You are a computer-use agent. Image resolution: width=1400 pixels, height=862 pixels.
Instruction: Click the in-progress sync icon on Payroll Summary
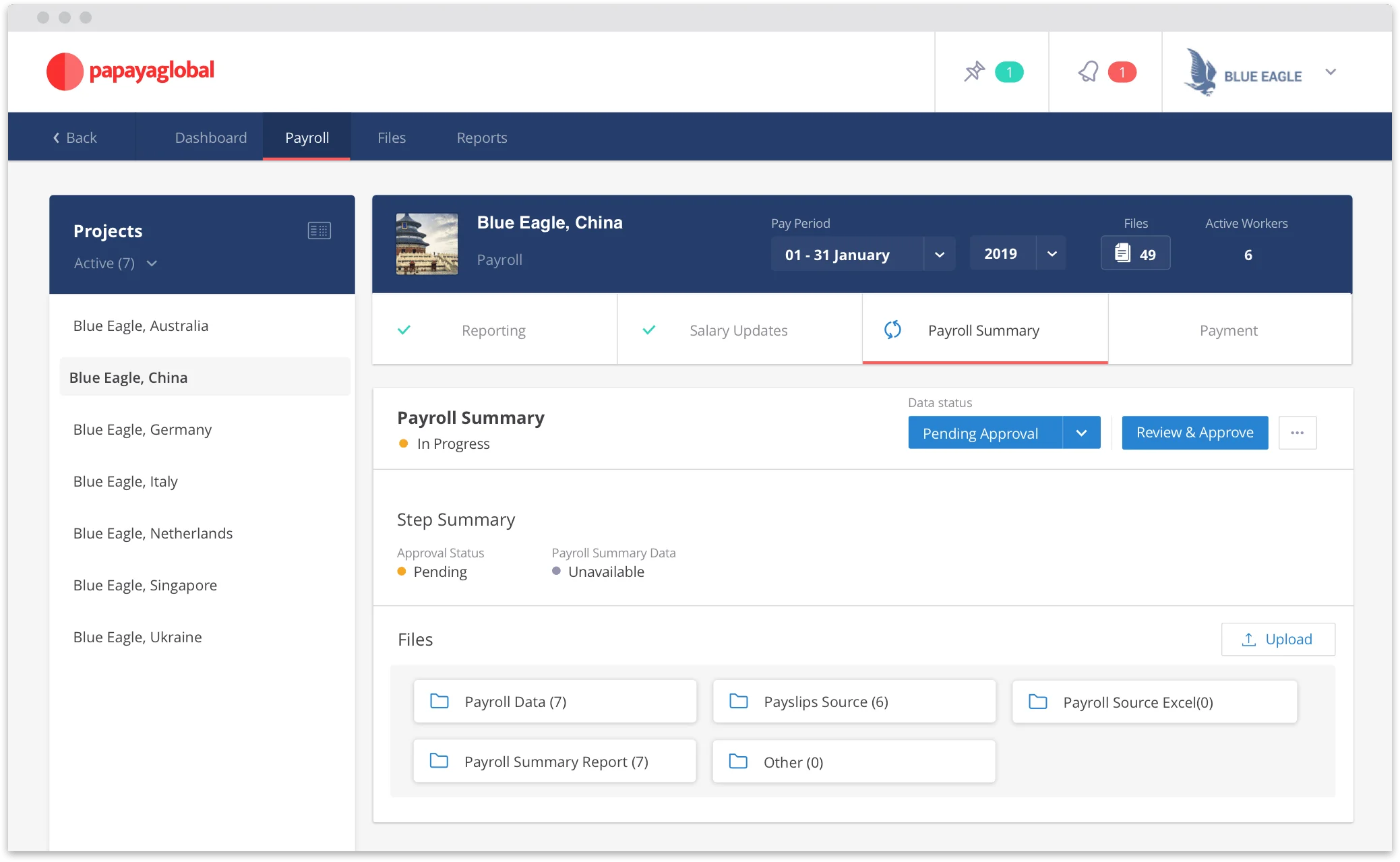tap(893, 330)
